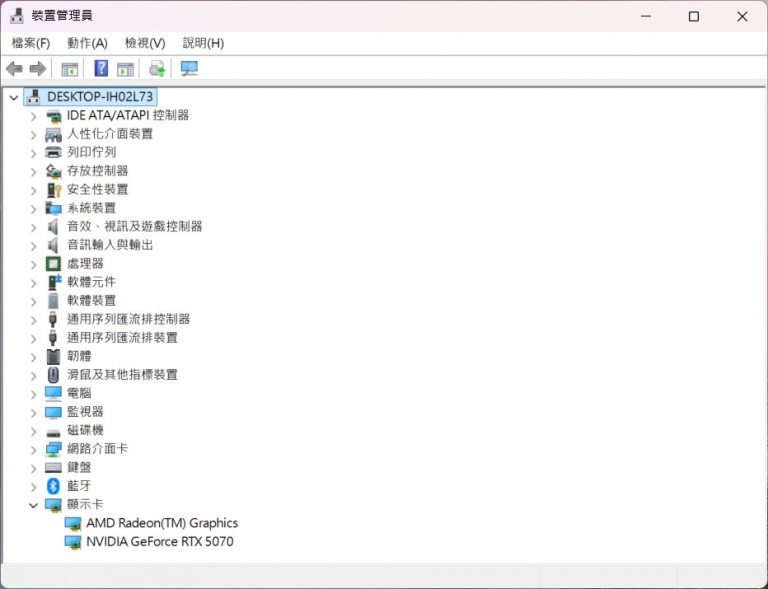Click the USB icon for 通用序列匯流排控制器
Viewport: 768px width, 589px height.
(x=53, y=319)
